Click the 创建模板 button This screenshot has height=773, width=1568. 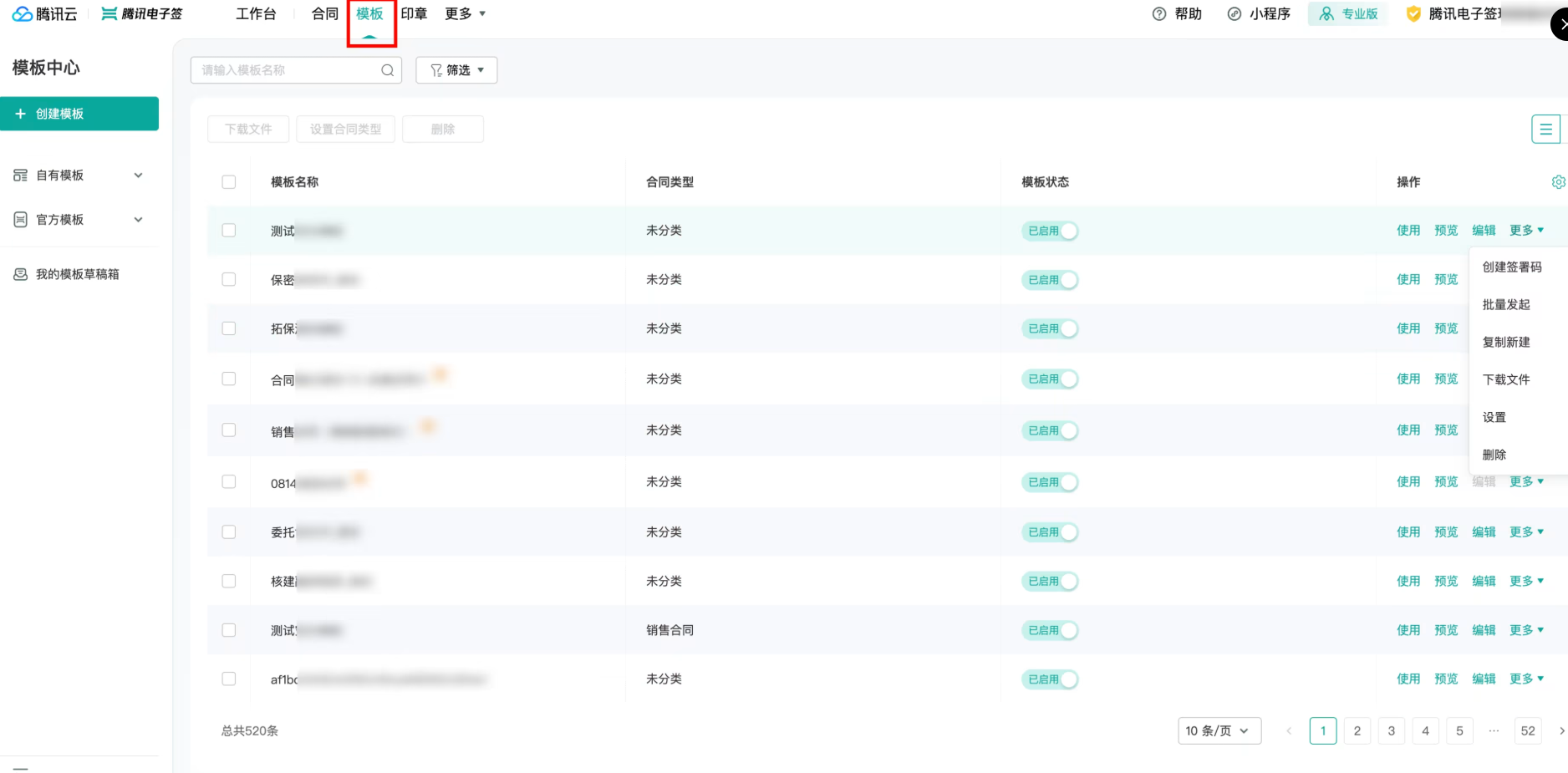[x=79, y=114]
